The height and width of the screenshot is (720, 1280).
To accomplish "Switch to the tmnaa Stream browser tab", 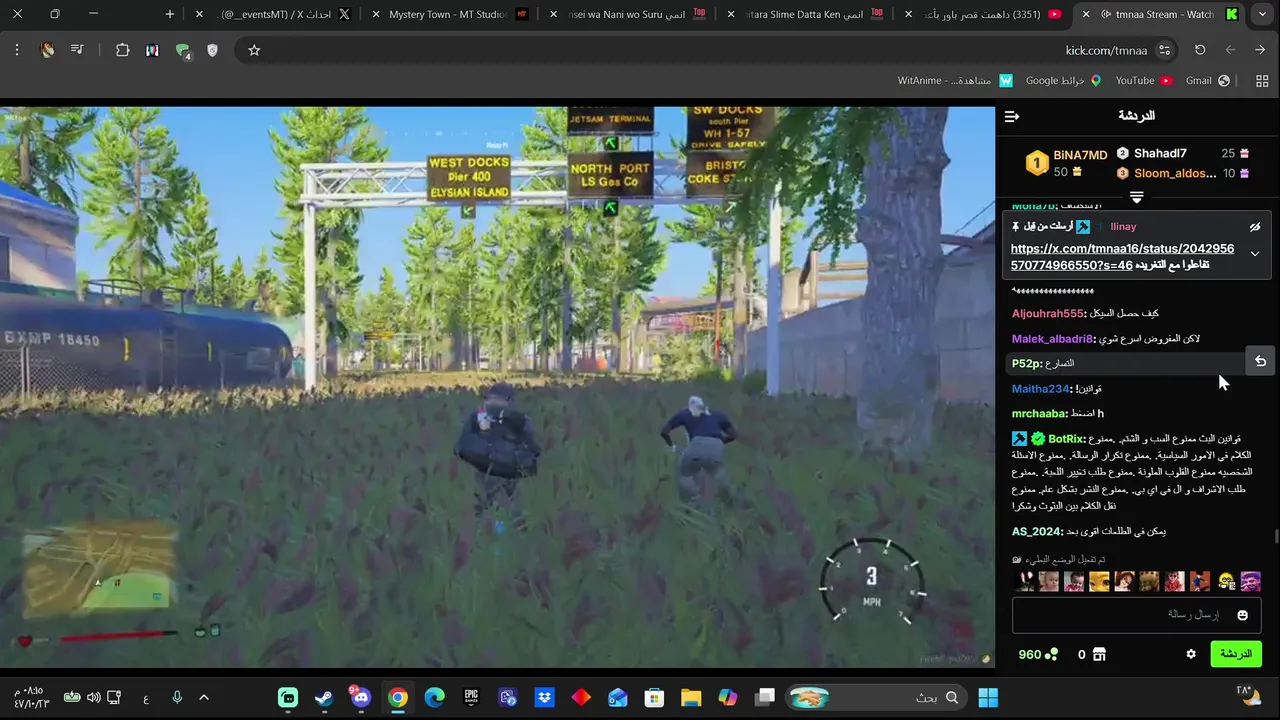I will pyautogui.click(x=1160, y=14).
